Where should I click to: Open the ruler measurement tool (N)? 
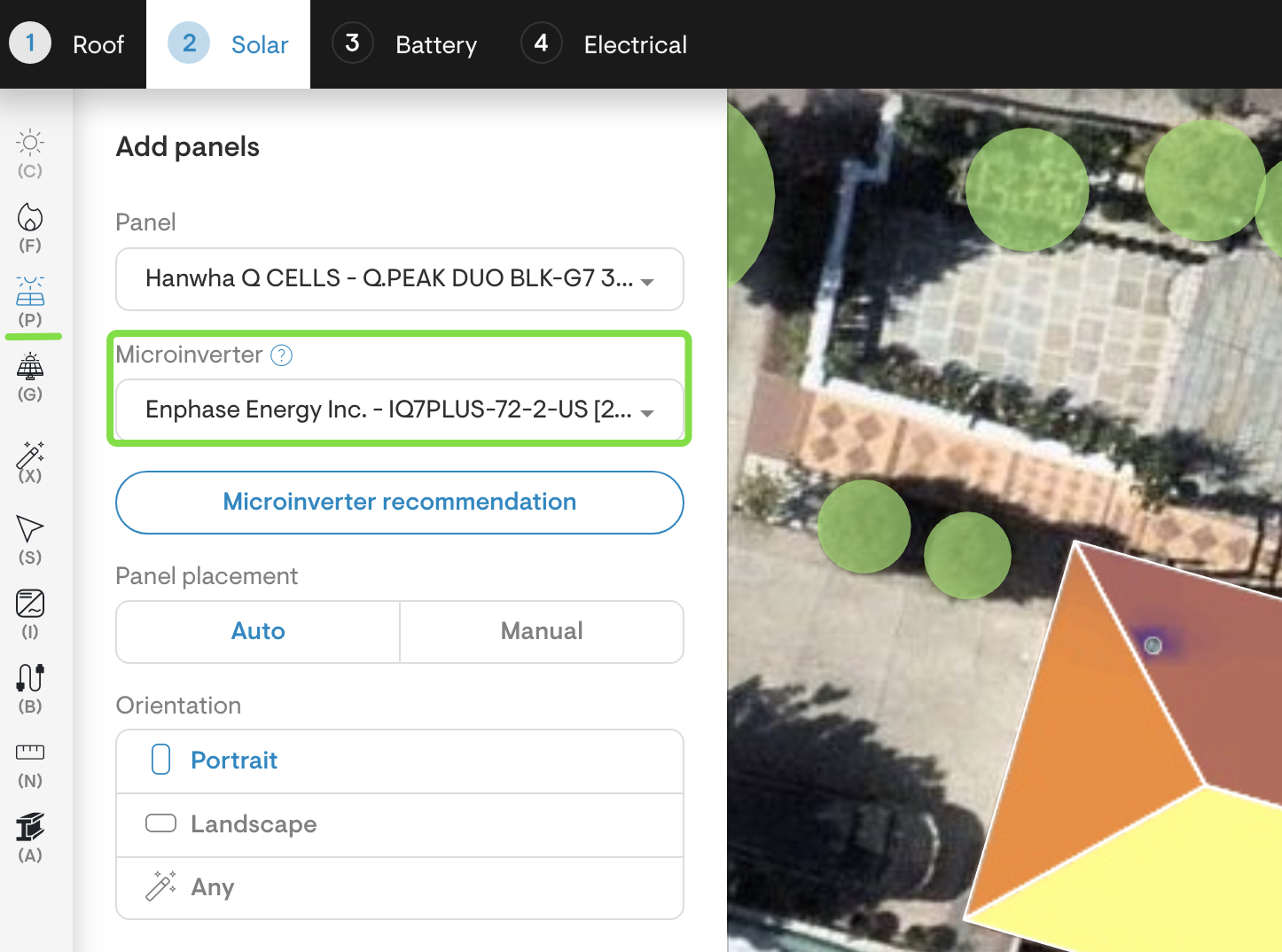point(29,754)
